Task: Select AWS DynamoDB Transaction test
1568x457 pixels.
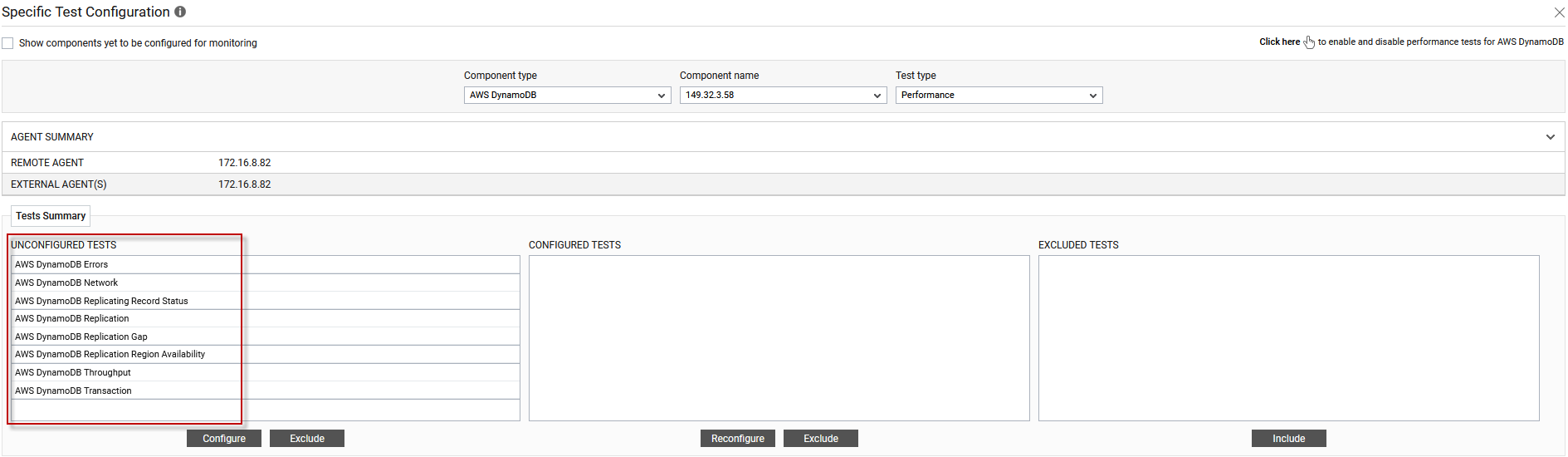Action: click(266, 391)
